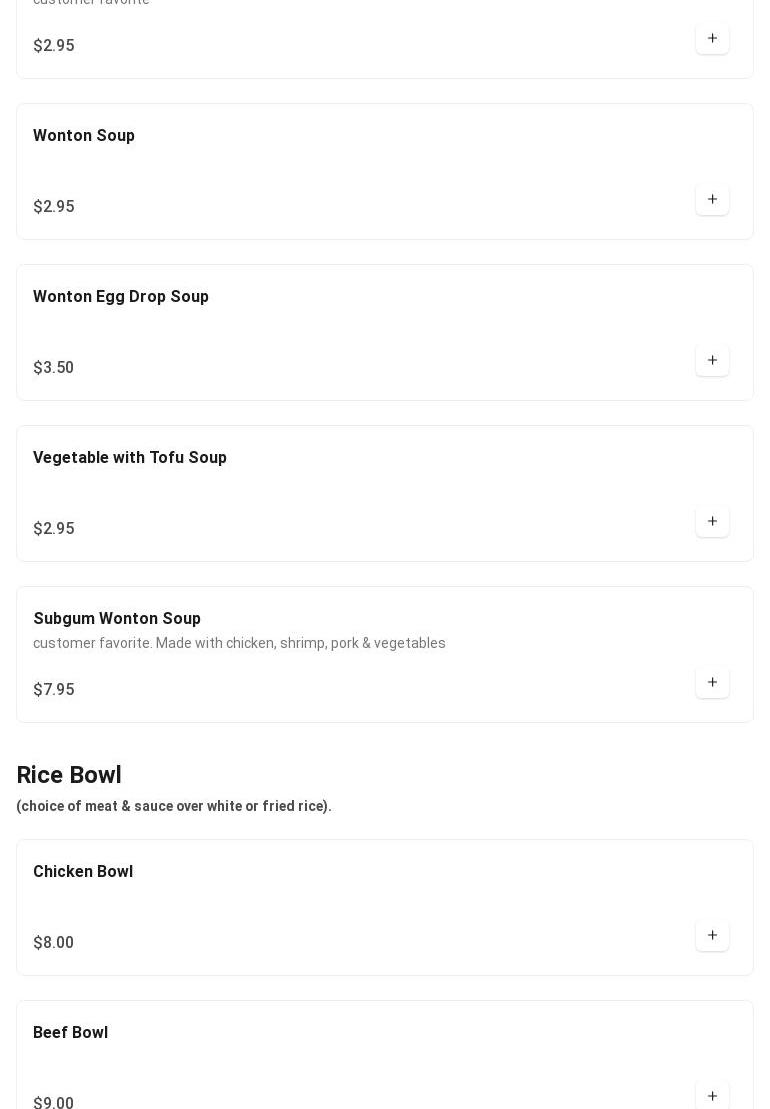Add Subgum Wonton Soup using its plus button
This screenshot has height=1109, width=770.
click(x=712, y=682)
